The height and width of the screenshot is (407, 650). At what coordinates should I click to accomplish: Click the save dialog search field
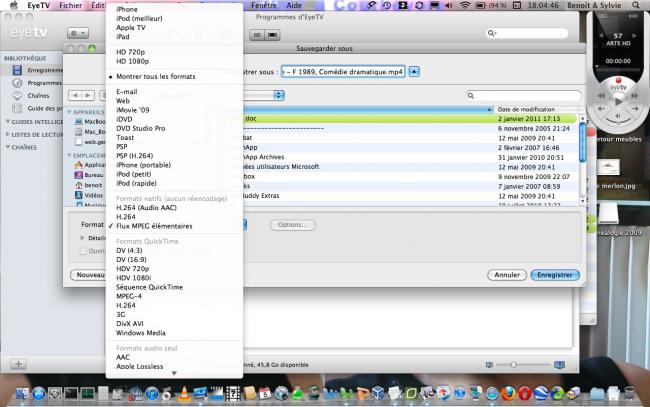(x=523, y=96)
